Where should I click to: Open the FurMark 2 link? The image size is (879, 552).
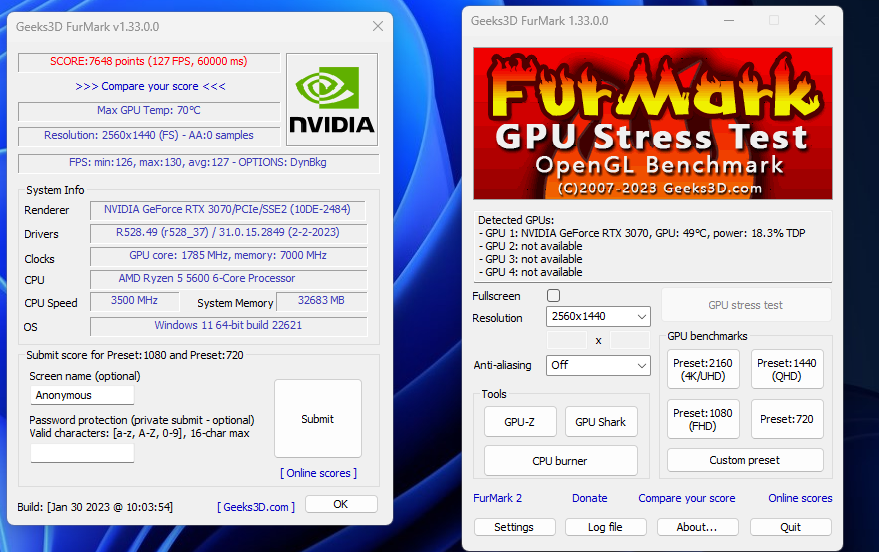pos(497,498)
